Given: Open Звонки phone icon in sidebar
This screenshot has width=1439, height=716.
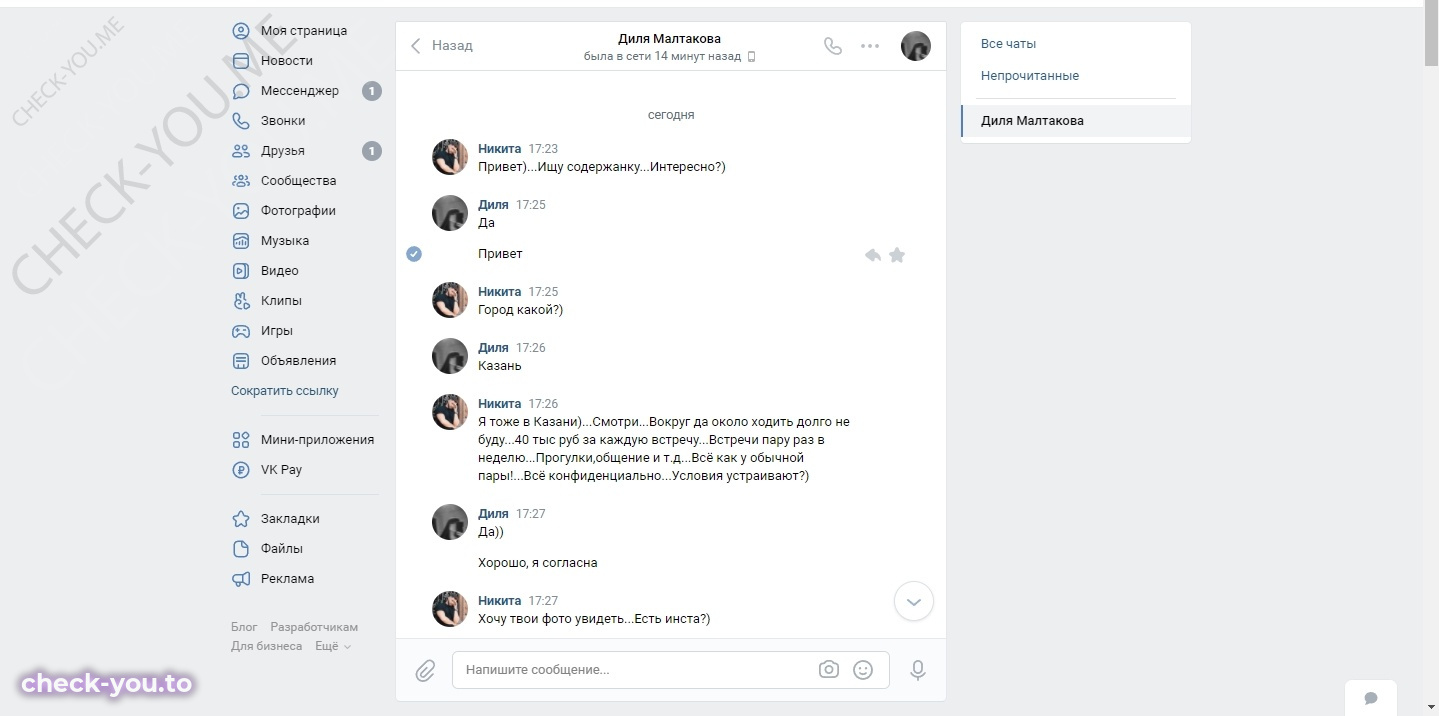Looking at the screenshot, I should 241,121.
